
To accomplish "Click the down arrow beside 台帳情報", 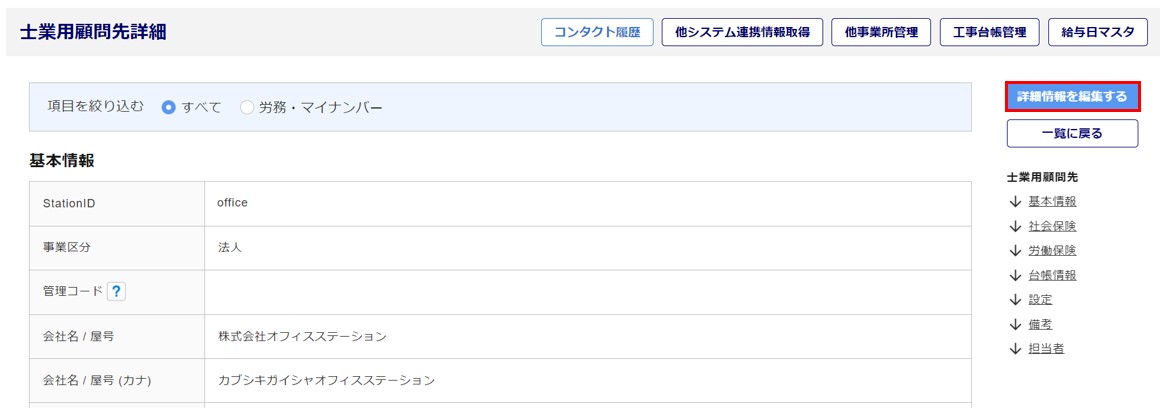I will click(x=1015, y=275).
